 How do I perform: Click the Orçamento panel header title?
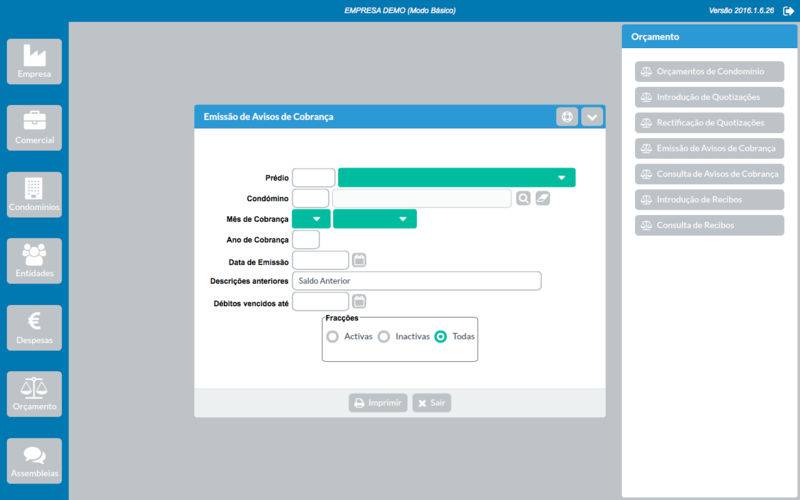click(655, 37)
